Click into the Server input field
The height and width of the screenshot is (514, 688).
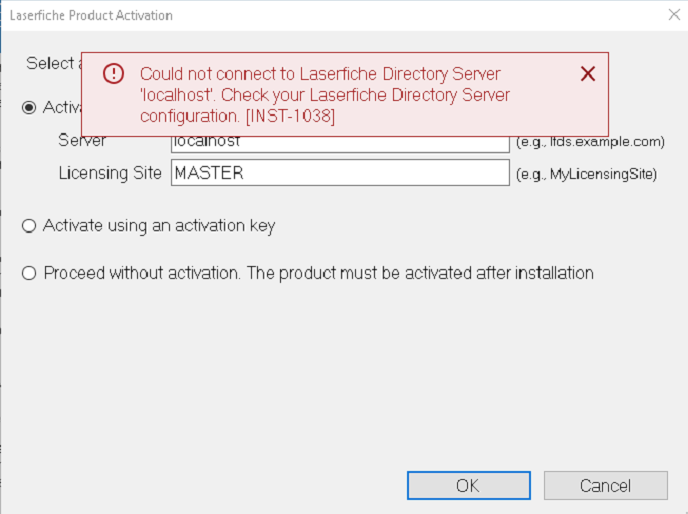[x=340, y=144]
